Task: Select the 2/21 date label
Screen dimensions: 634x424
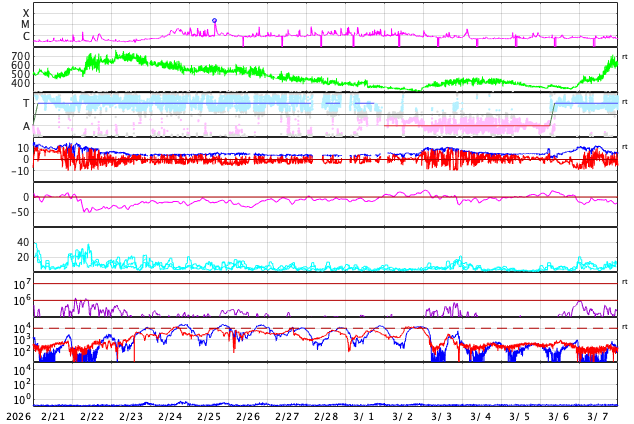Action: (53, 416)
